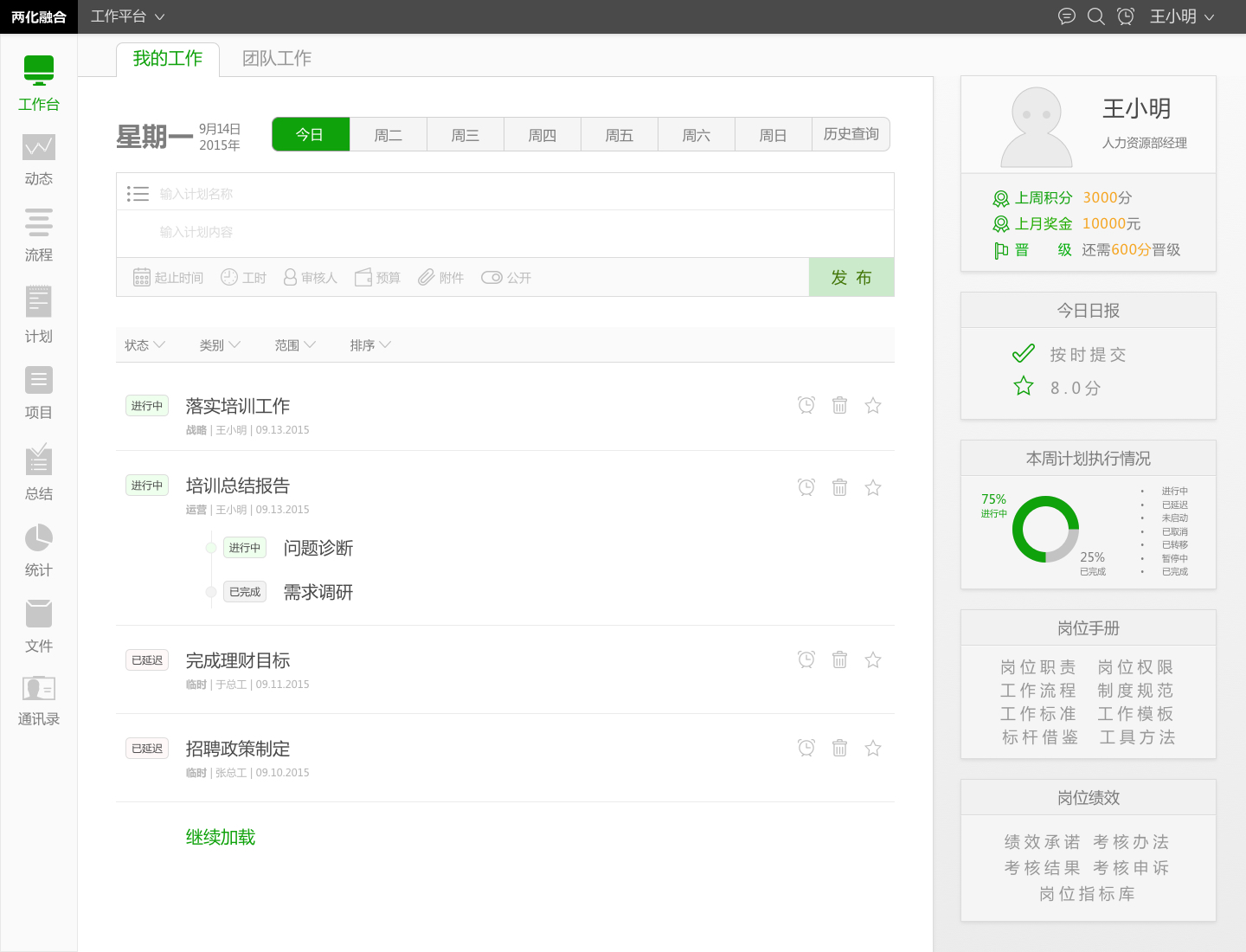Open the 王小明 user menu dropdown
Screen dimensions: 1246x952
click(x=1182, y=16)
